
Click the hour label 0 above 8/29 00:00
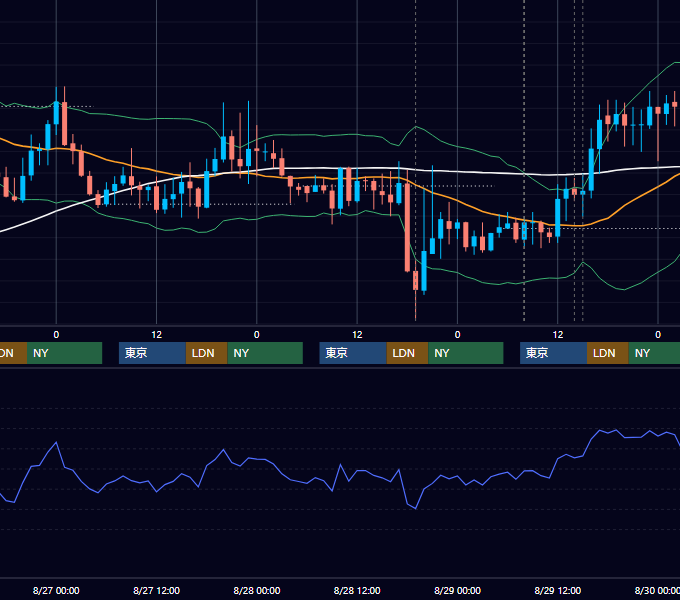[457, 335]
